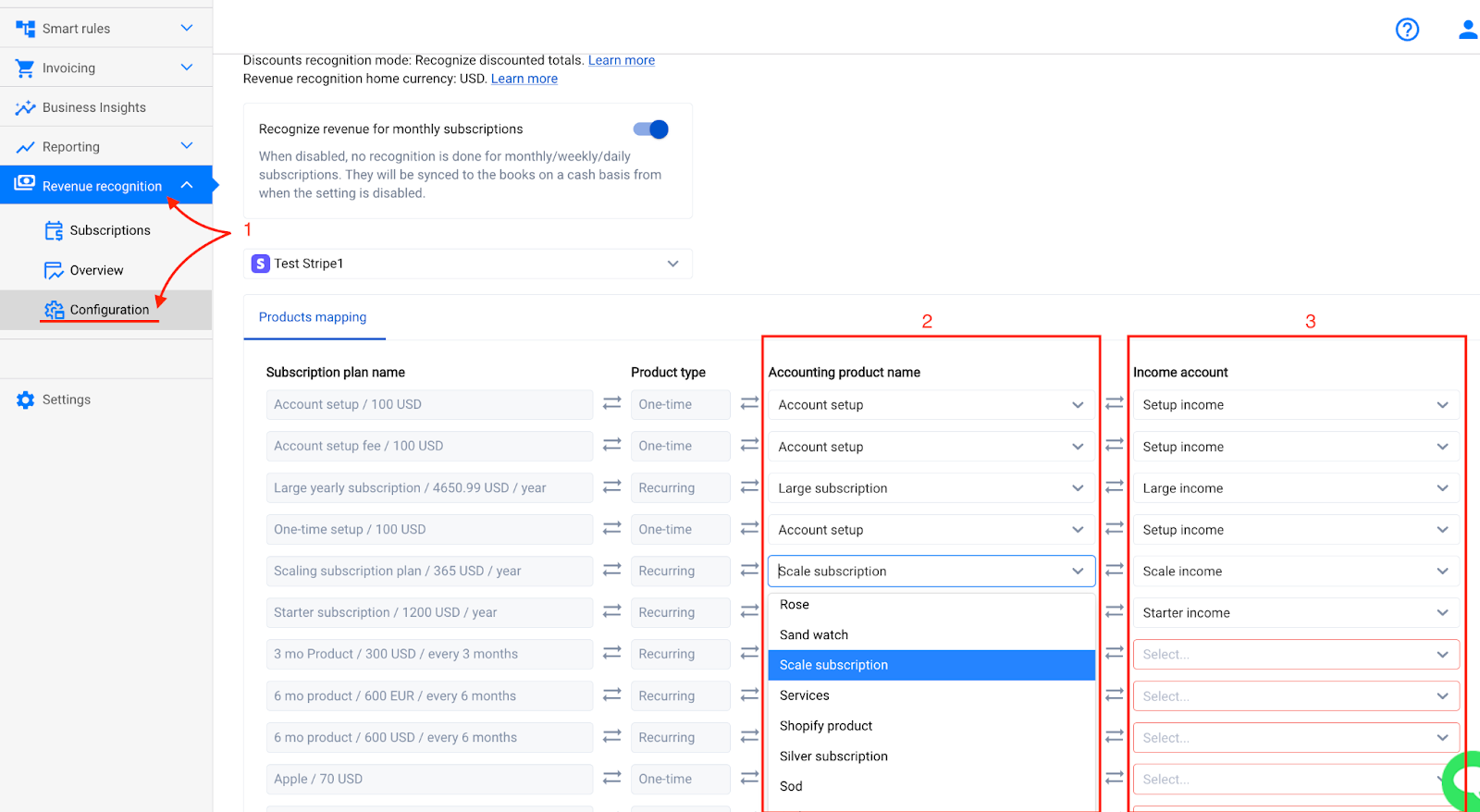Viewport: 1480px width, 812px height.
Task: Choose Shopify product option in dropdown
Action: [x=826, y=726]
